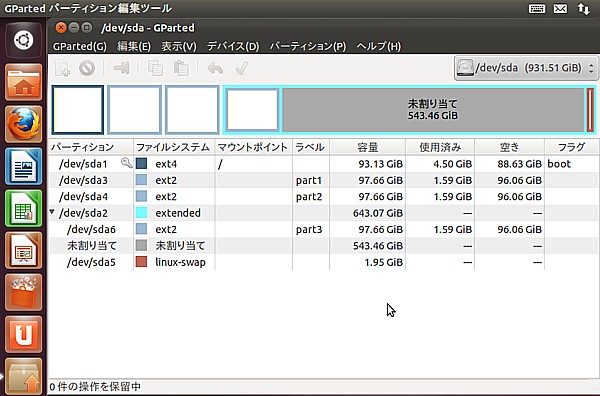
Task: Collapse the /dev/sda2 extended partition tree
Action: (x=52, y=212)
